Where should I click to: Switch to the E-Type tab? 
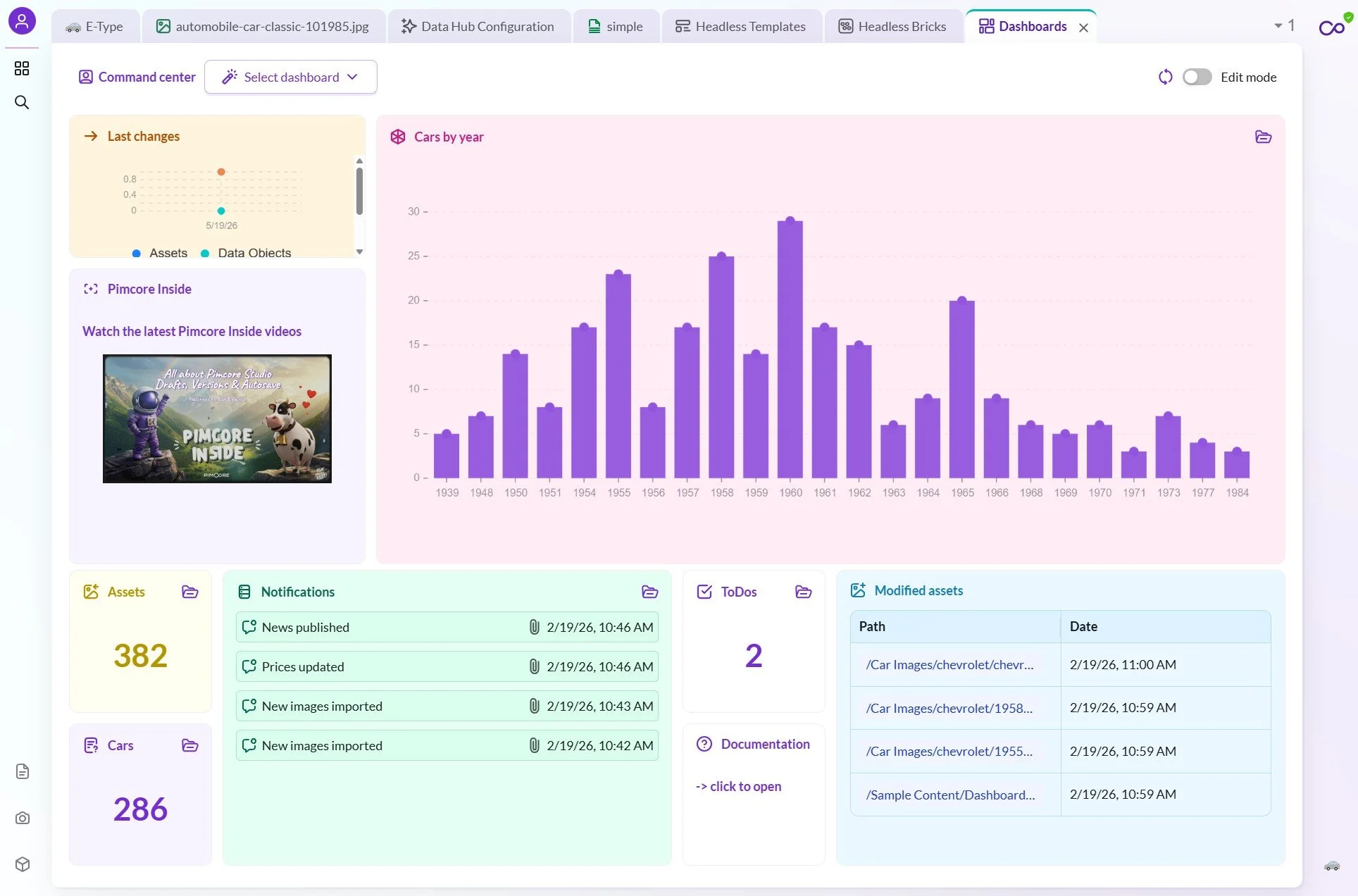pyautogui.click(x=95, y=27)
